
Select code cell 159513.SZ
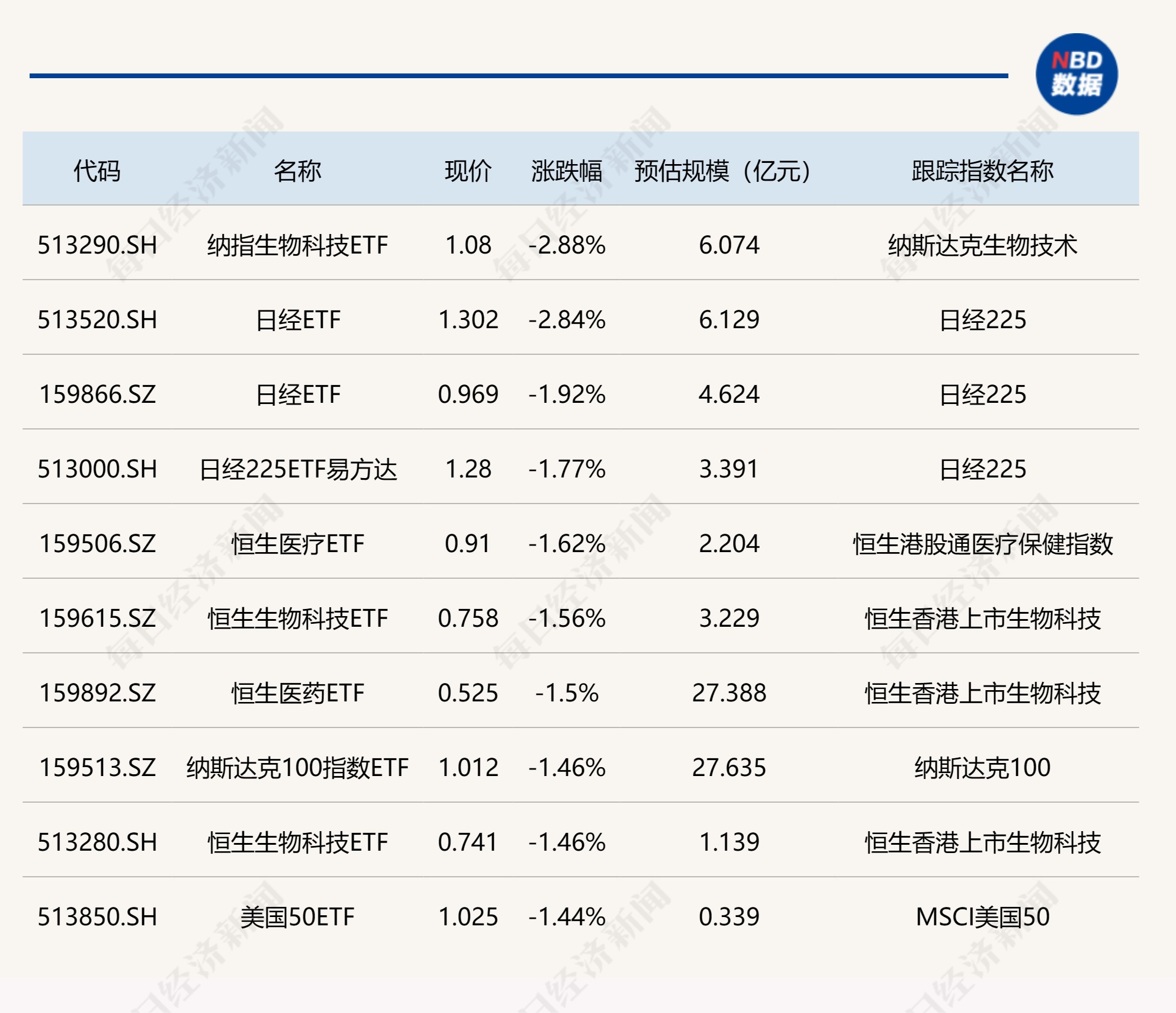click(x=98, y=768)
